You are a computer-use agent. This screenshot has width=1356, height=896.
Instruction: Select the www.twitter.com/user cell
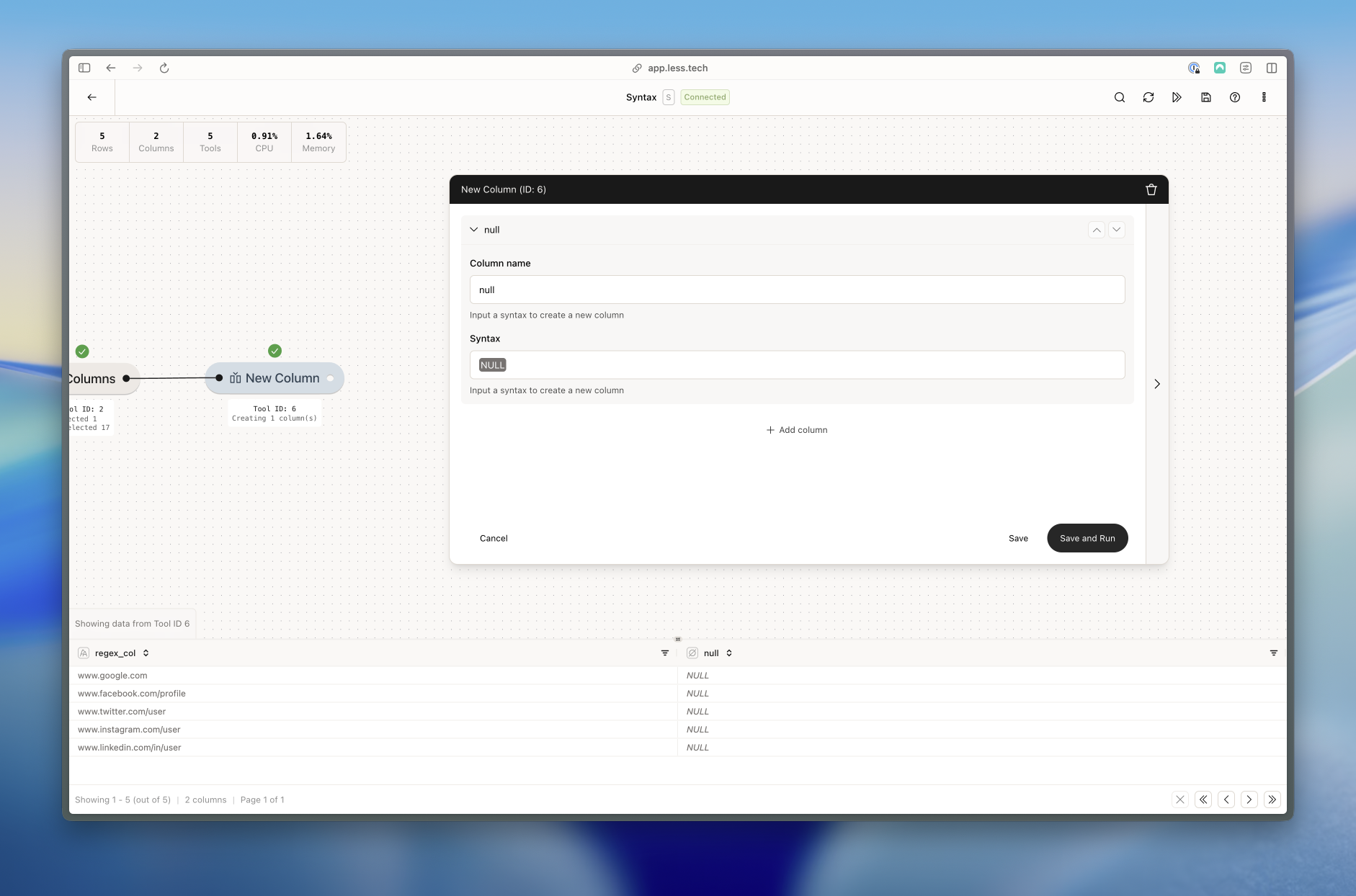click(x=373, y=712)
